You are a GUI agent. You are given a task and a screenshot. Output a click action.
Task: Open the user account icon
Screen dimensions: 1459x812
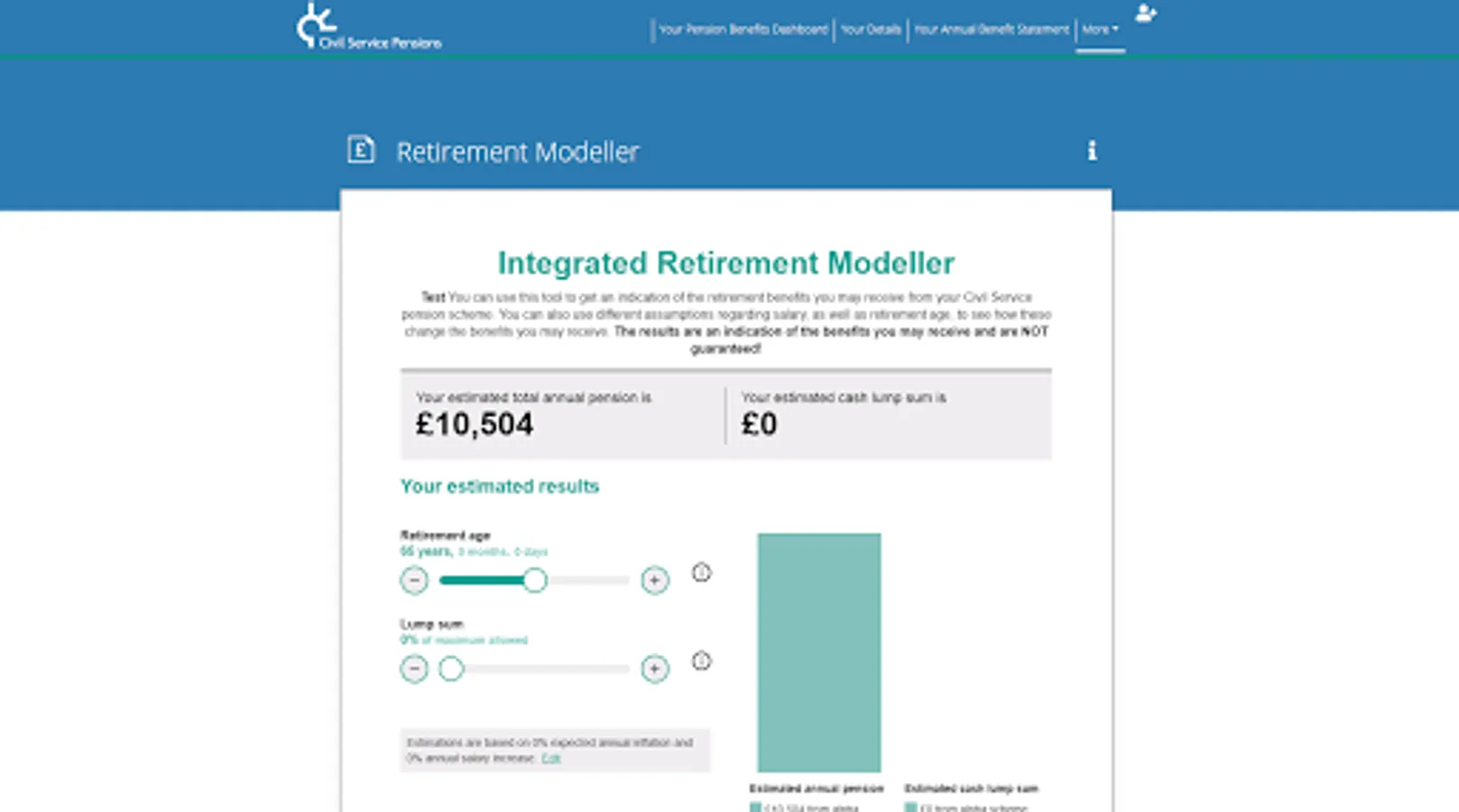[x=1146, y=13]
